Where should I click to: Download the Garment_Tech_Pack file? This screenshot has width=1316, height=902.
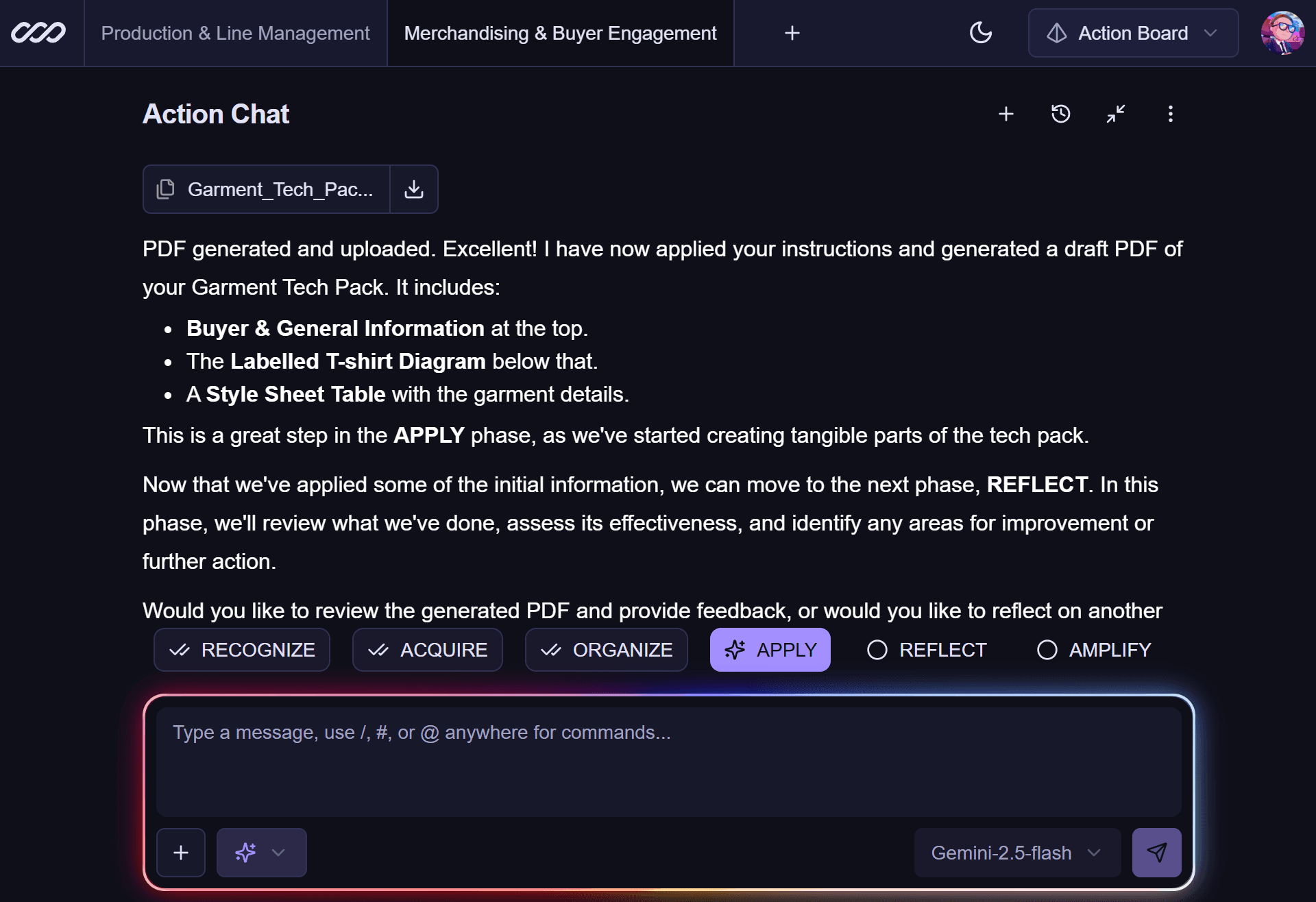coord(414,189)
